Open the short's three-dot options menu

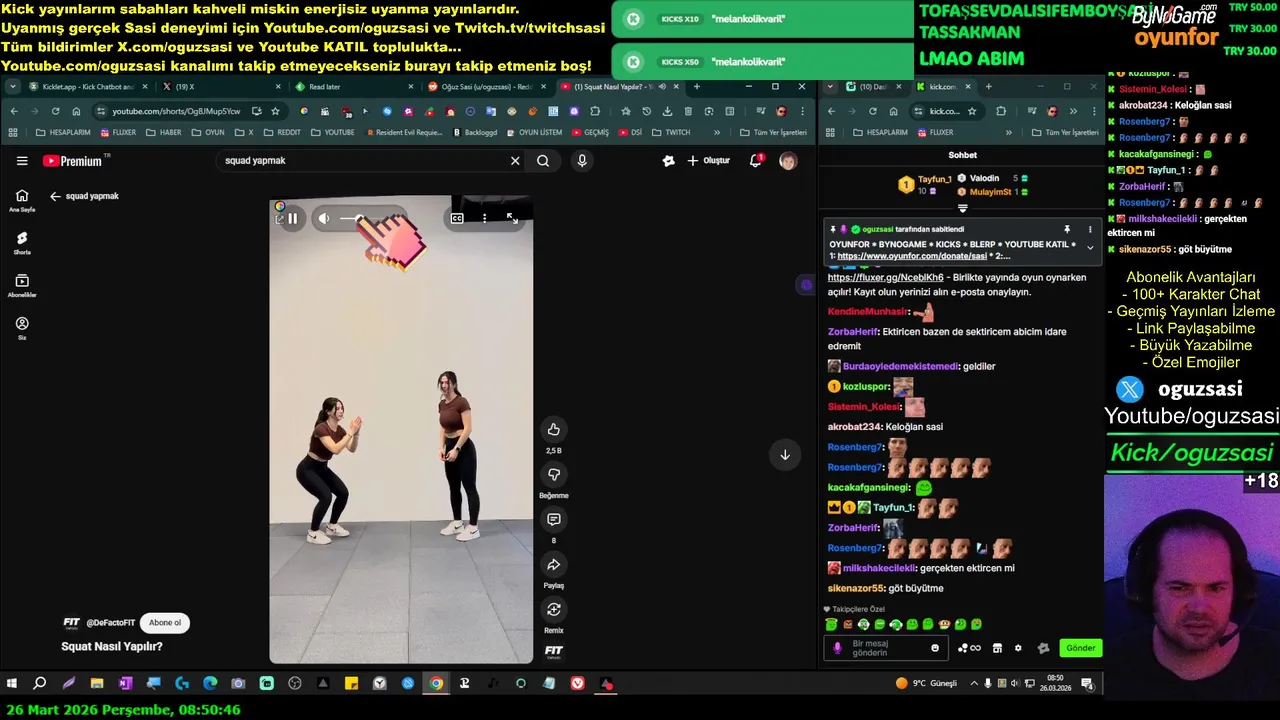click(x=484, y=218)
